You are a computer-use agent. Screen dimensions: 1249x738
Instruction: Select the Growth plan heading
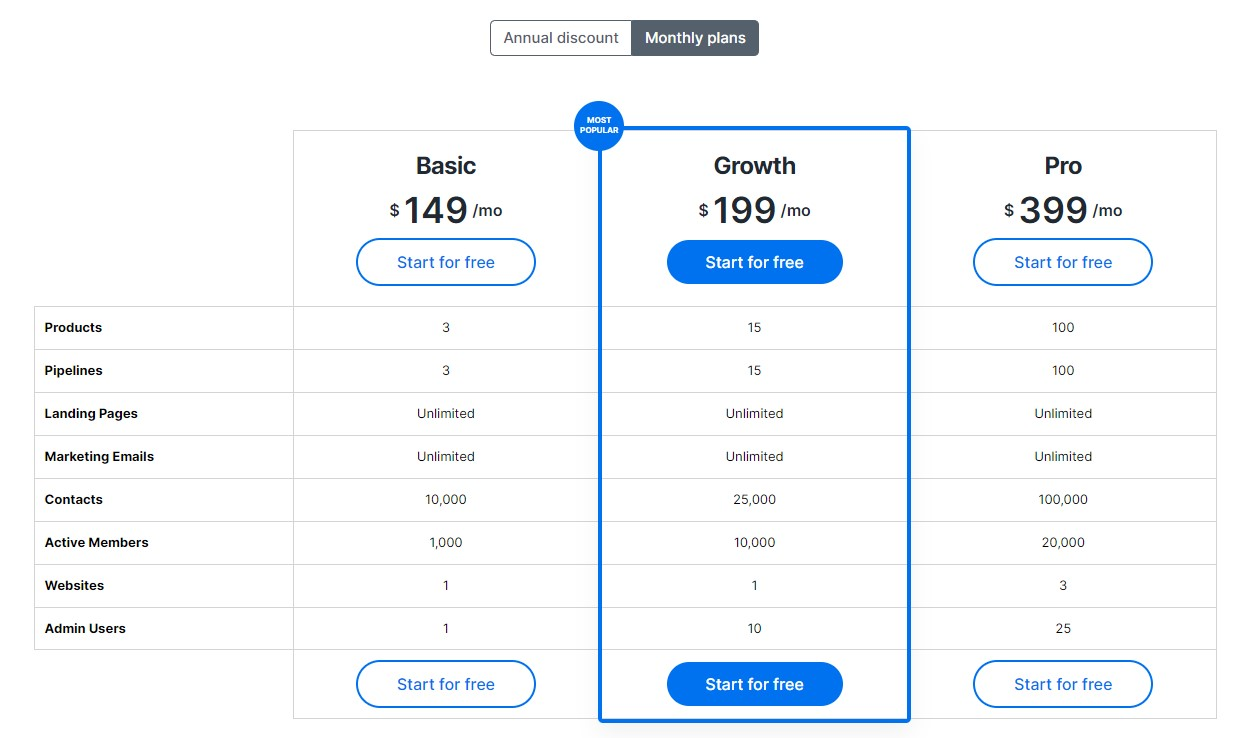pos(755,166)
